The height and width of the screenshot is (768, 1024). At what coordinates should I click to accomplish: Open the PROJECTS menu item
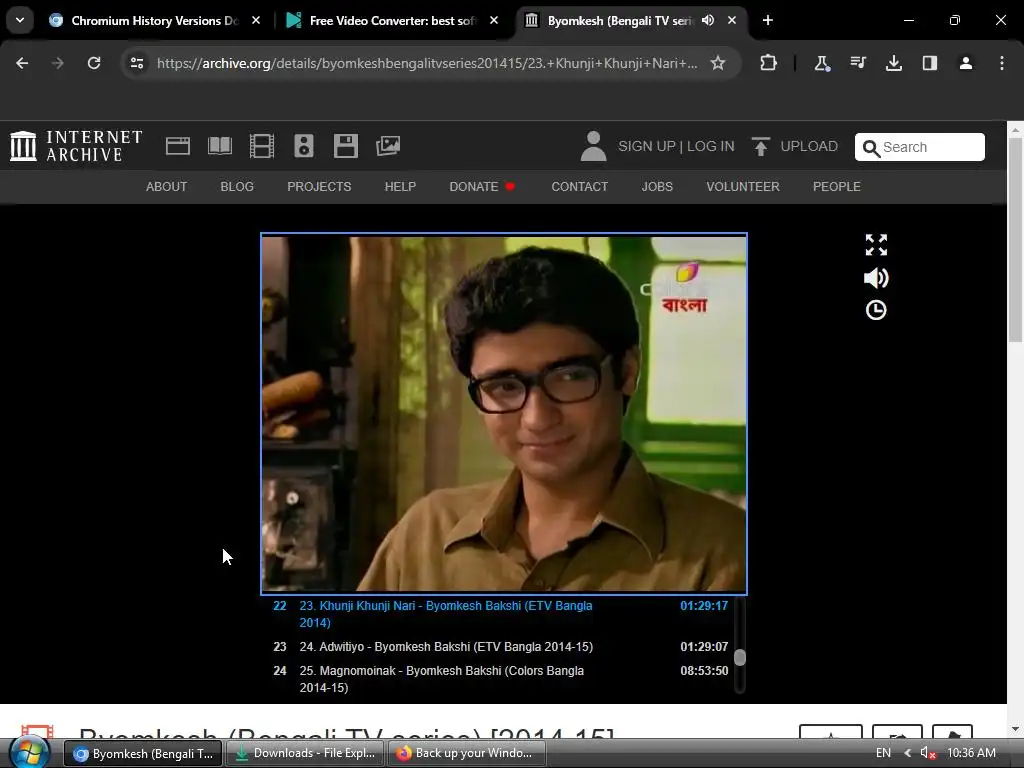[x=319, y=187]
